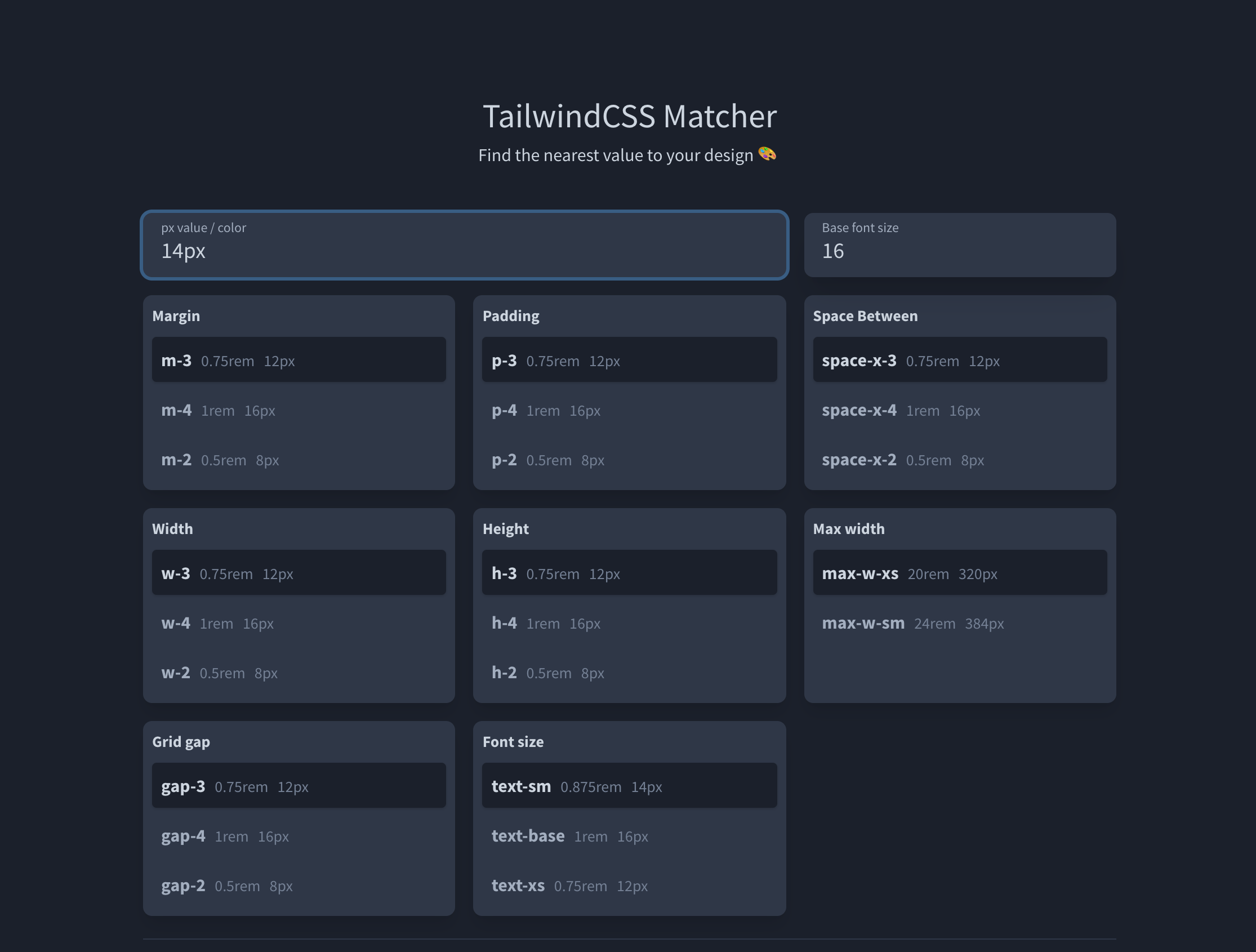Click the TailwindCSS Matcher title

point(629,117)
